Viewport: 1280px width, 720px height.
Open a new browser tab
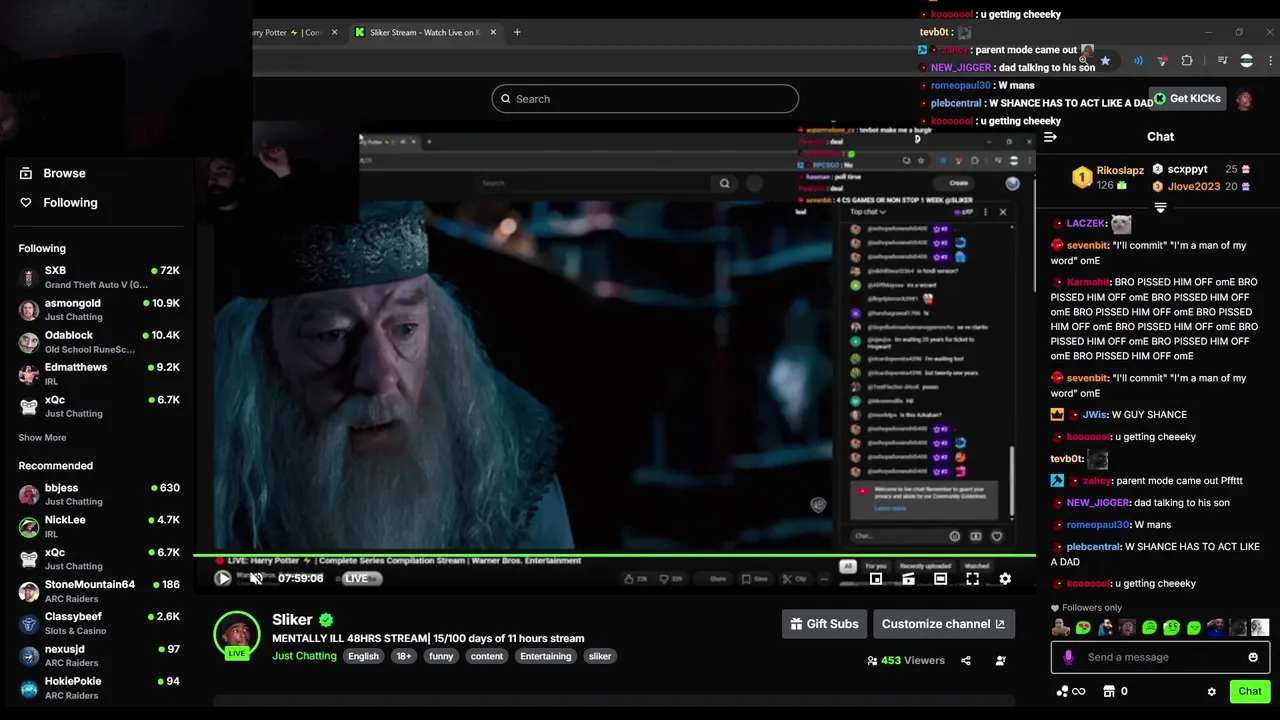tap(517, 32)
